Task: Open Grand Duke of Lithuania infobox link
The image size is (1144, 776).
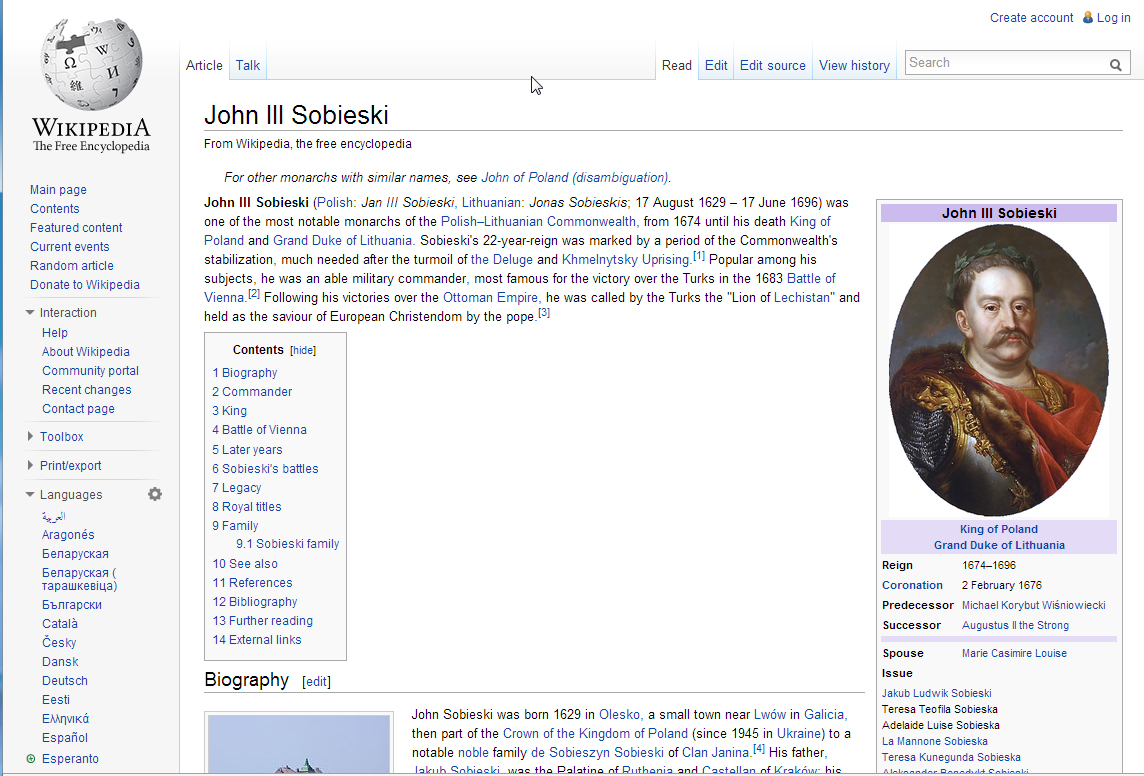Action: pos(999,545)
